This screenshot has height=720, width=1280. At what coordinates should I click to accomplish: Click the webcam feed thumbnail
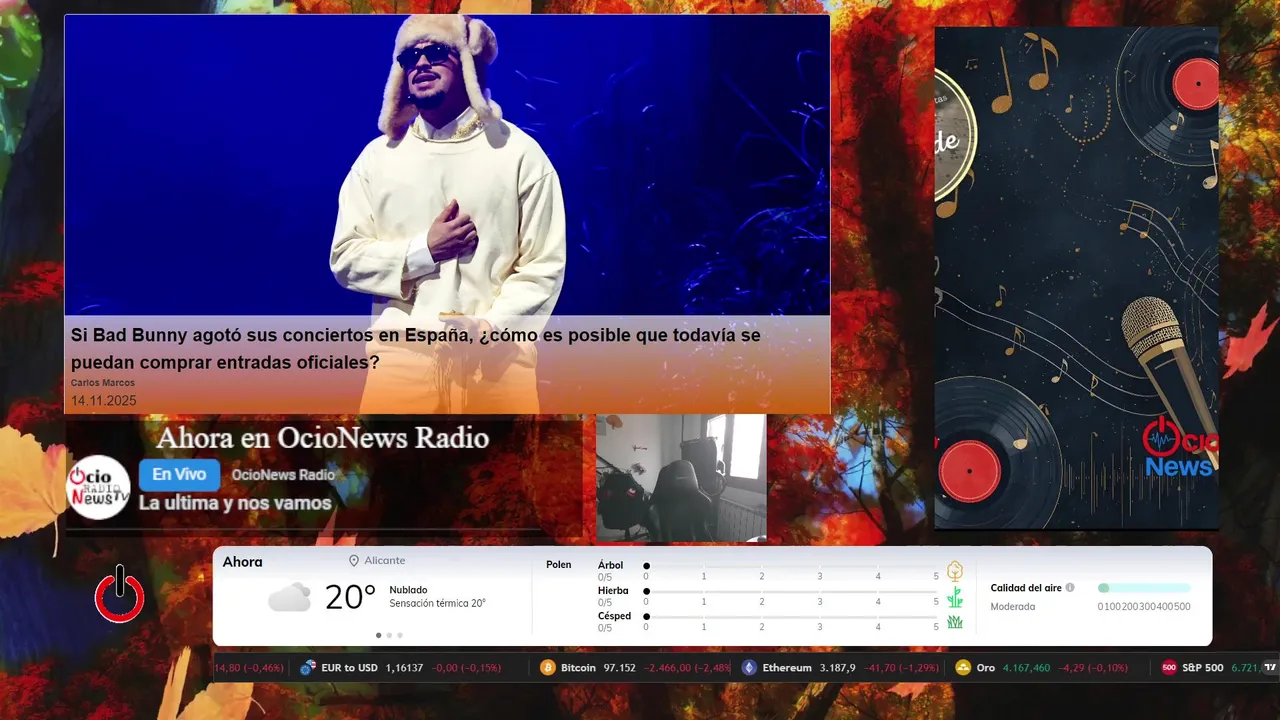681,478
